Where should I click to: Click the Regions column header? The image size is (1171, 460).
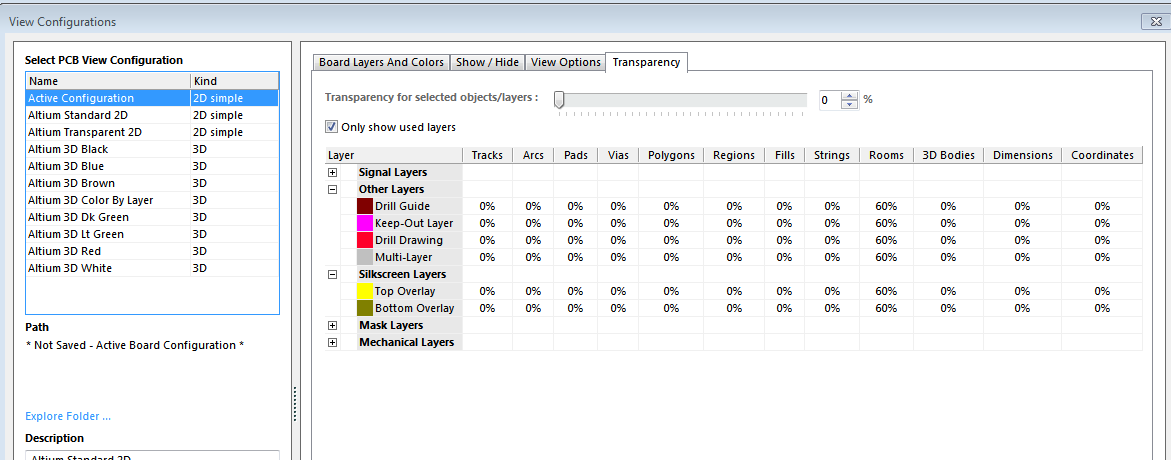tap(733, 155)
